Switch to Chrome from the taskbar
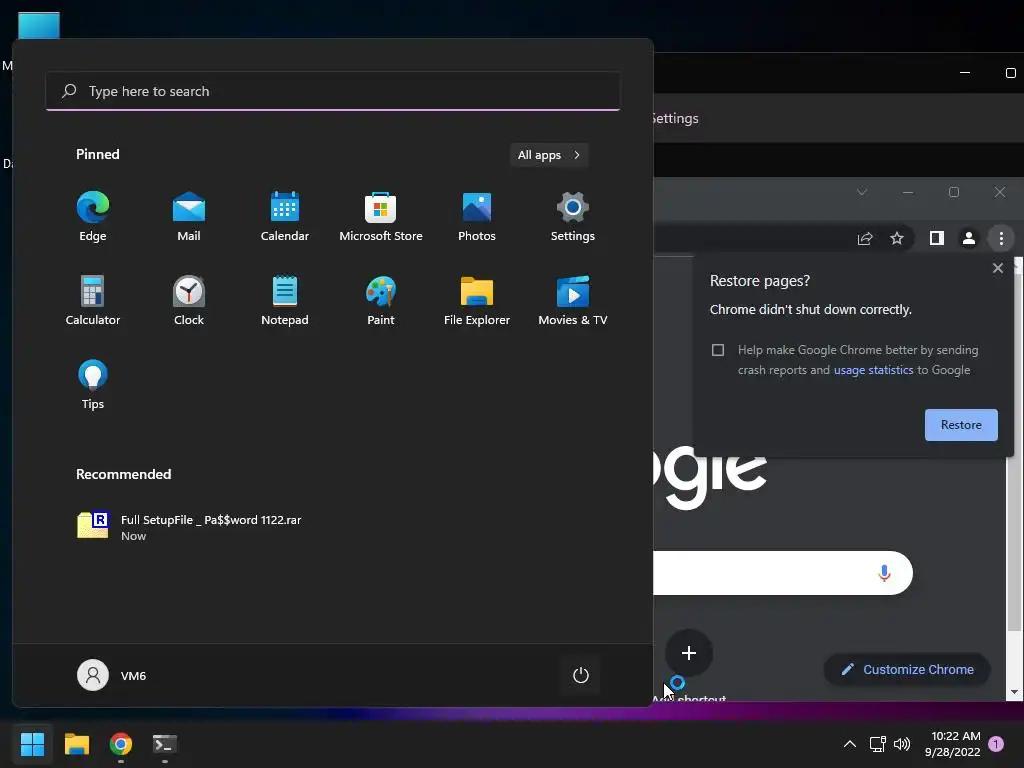Viewport: 1024px width, 768px height. [x=121, y=744]
